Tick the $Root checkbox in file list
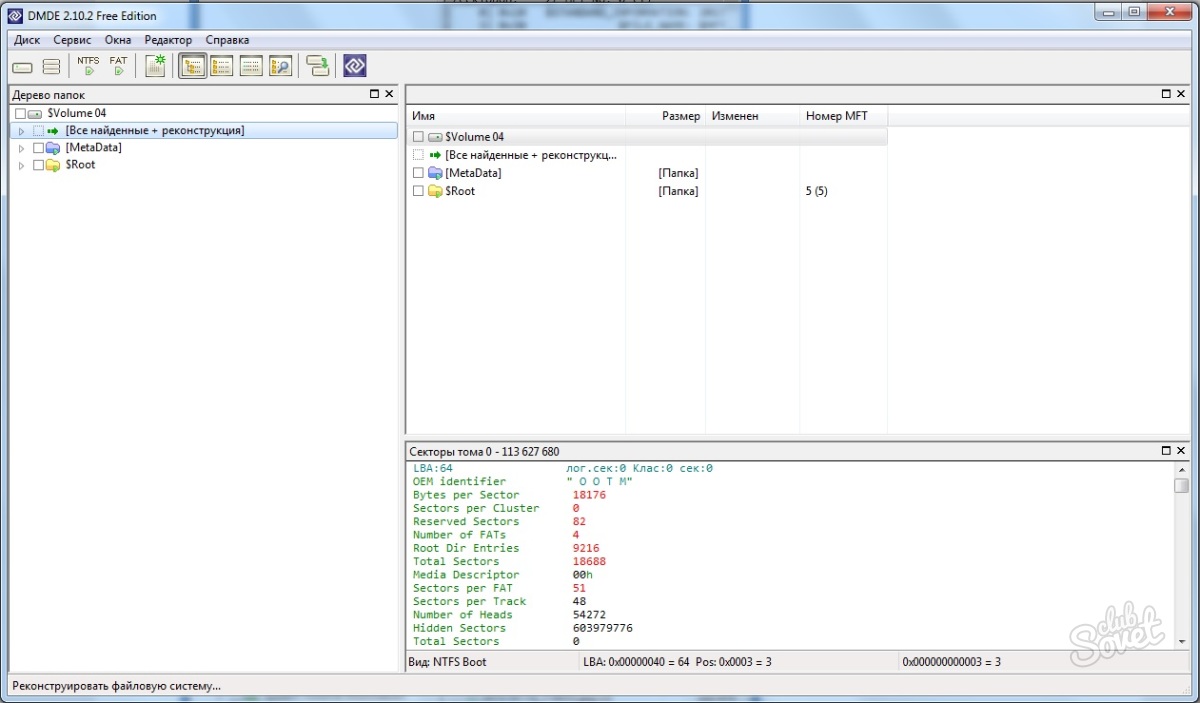 click(419, 191)
